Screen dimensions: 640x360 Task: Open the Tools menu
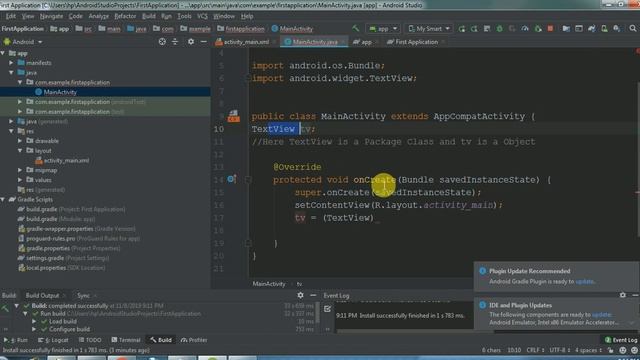[x=184, y=16]
